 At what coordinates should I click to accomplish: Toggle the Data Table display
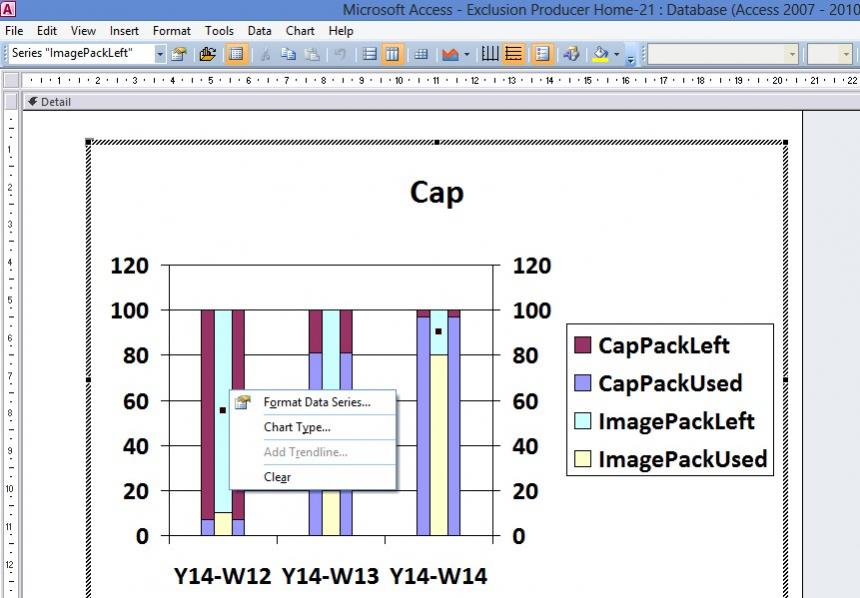421,54
